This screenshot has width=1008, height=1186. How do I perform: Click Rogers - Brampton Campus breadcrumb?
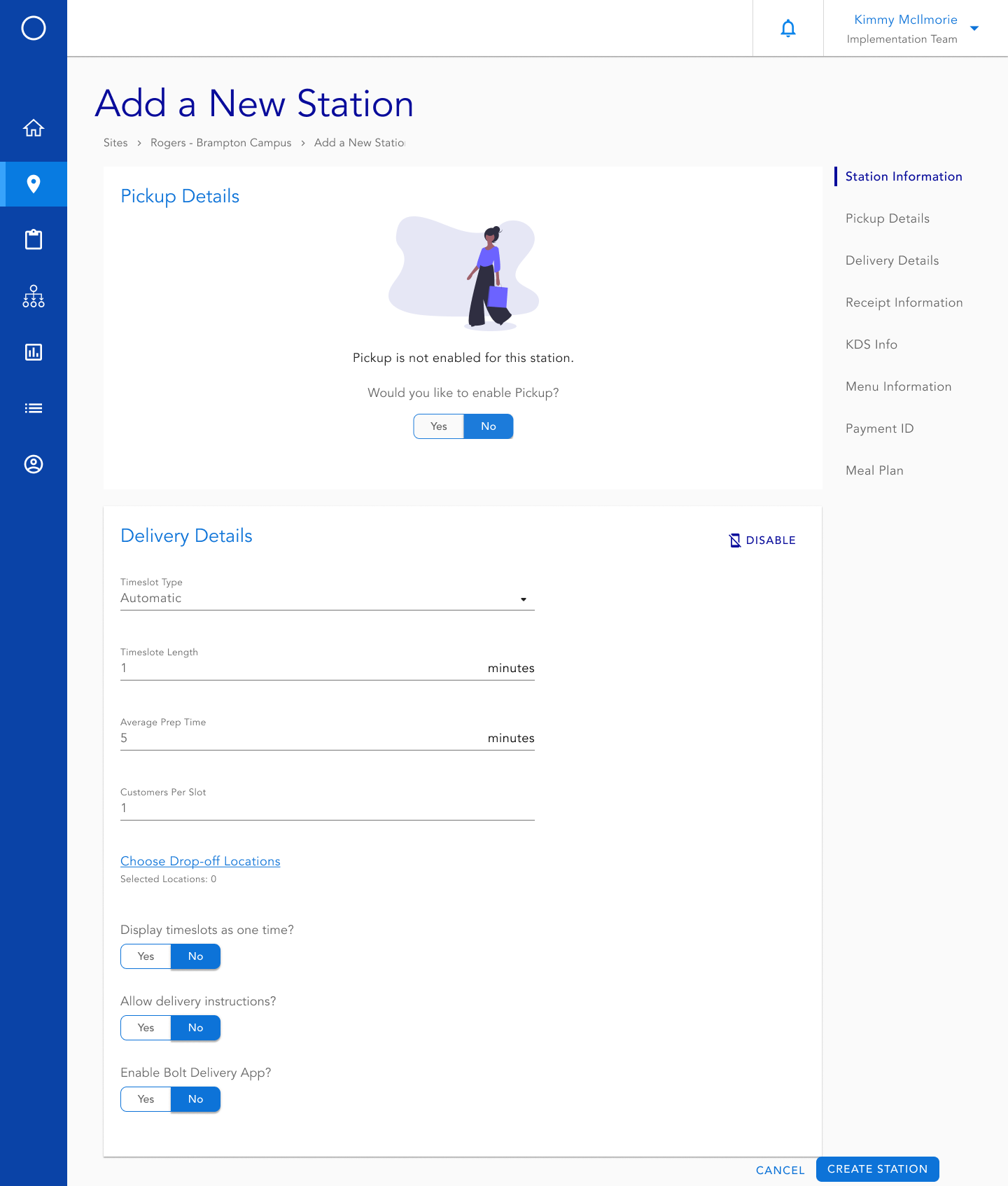pos(221,143)
